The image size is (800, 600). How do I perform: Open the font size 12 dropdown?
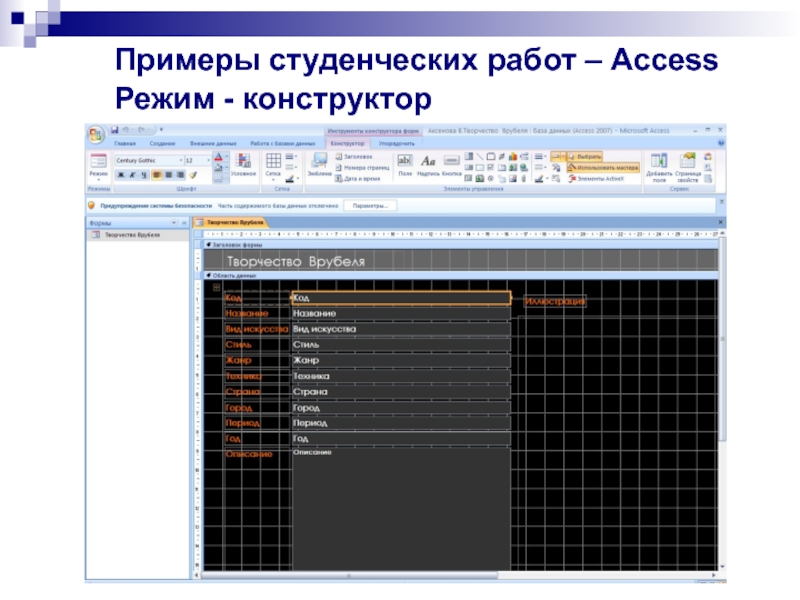pos(196,160)
